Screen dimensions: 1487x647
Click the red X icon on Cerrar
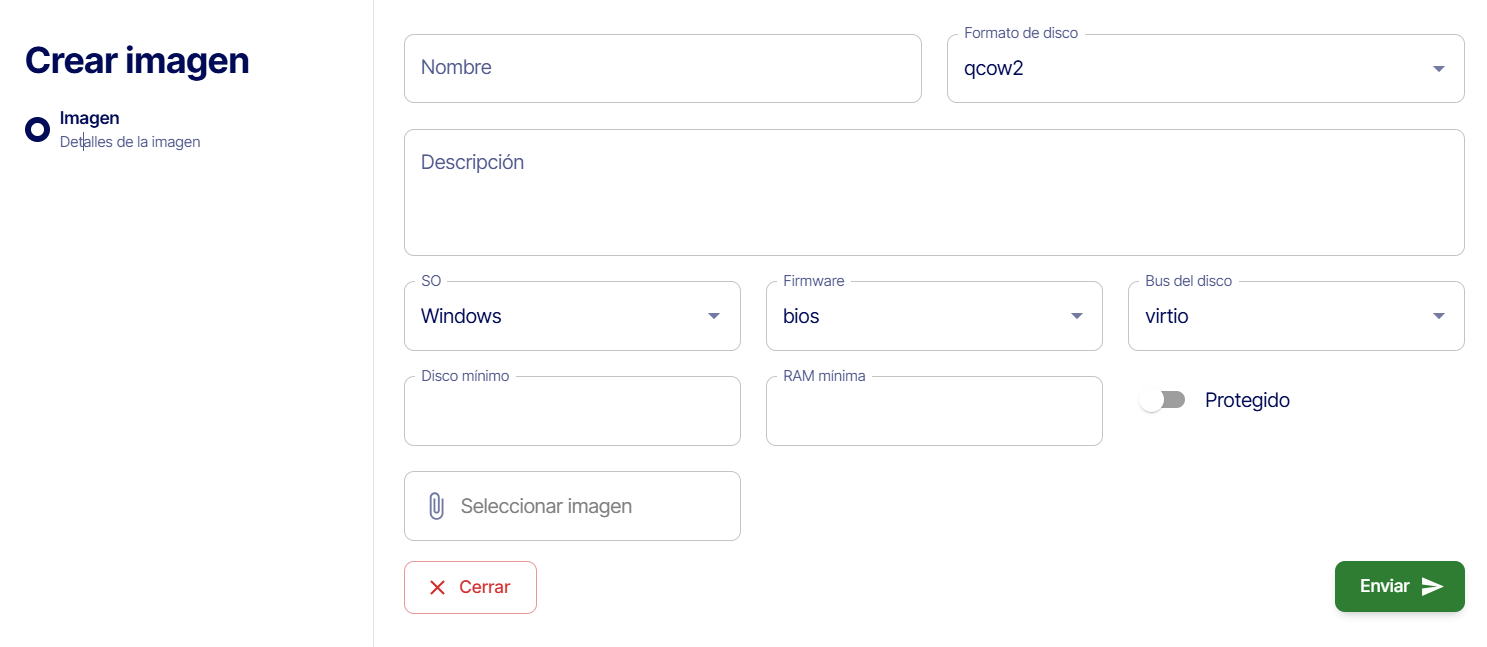pos(437,587)
